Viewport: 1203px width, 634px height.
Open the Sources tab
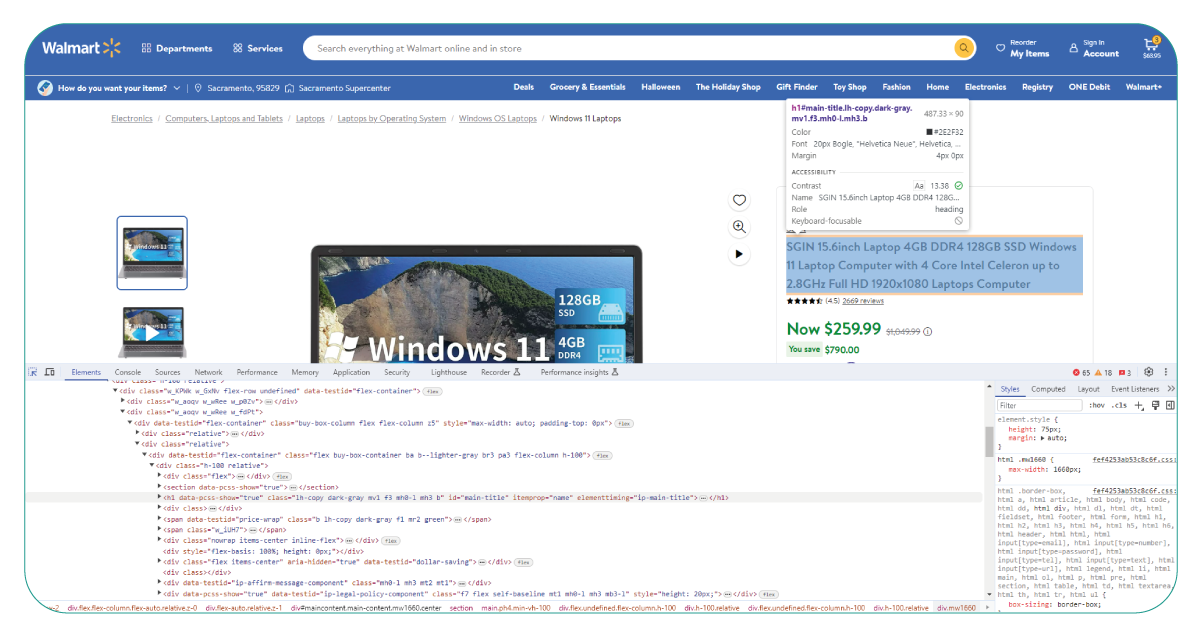point(167,372)
